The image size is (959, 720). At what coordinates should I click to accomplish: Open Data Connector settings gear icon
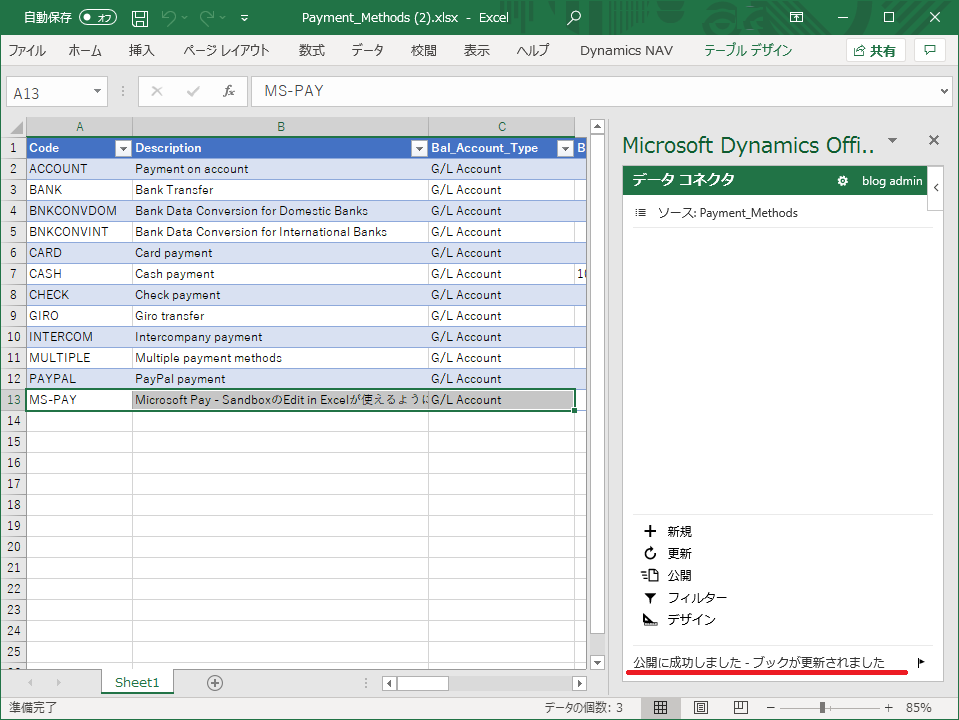(842, 181)
